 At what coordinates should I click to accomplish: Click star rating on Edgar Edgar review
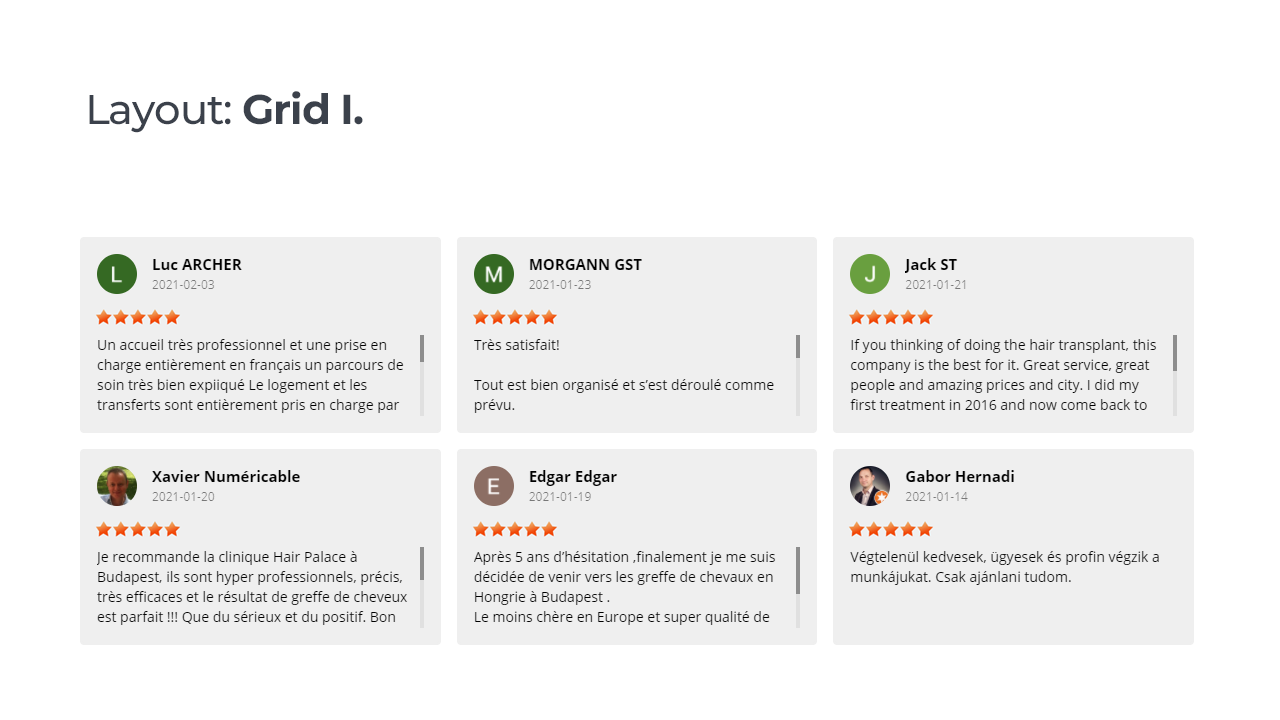pyautogui.click(x=515, y=529)
